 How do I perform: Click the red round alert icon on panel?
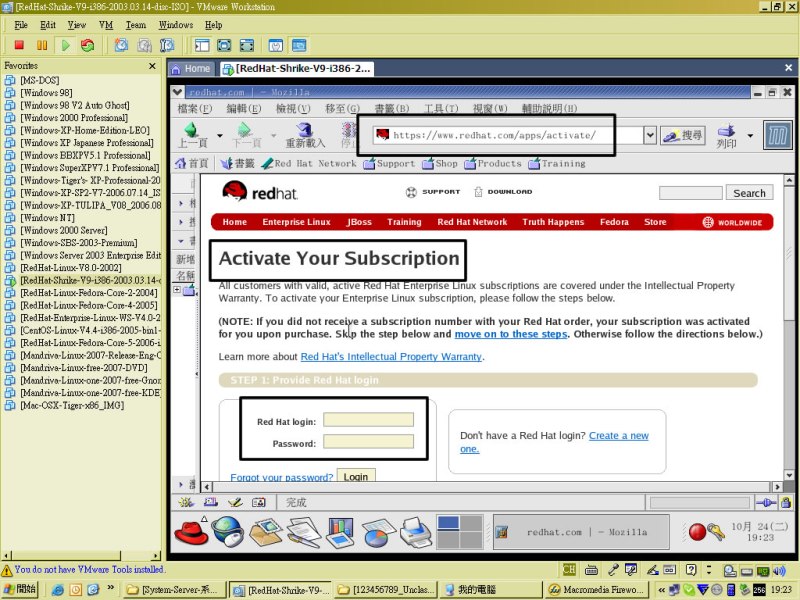point(697,532)
